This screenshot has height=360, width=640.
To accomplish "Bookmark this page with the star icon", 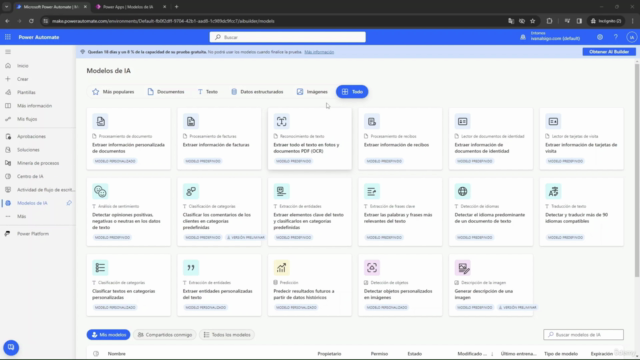I will click(533, 21).
